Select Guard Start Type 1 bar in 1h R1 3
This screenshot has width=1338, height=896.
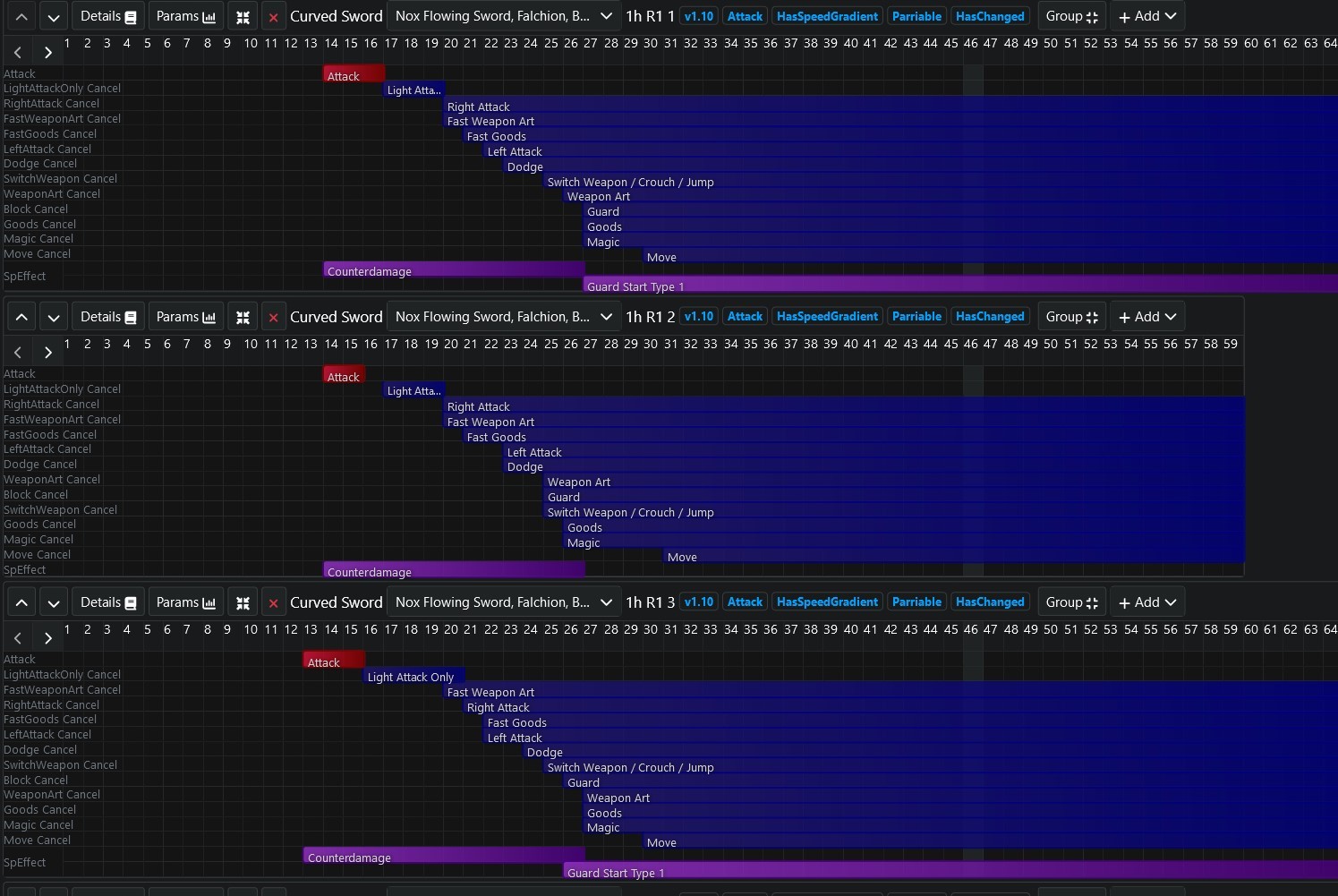click(x=950, y=872)
